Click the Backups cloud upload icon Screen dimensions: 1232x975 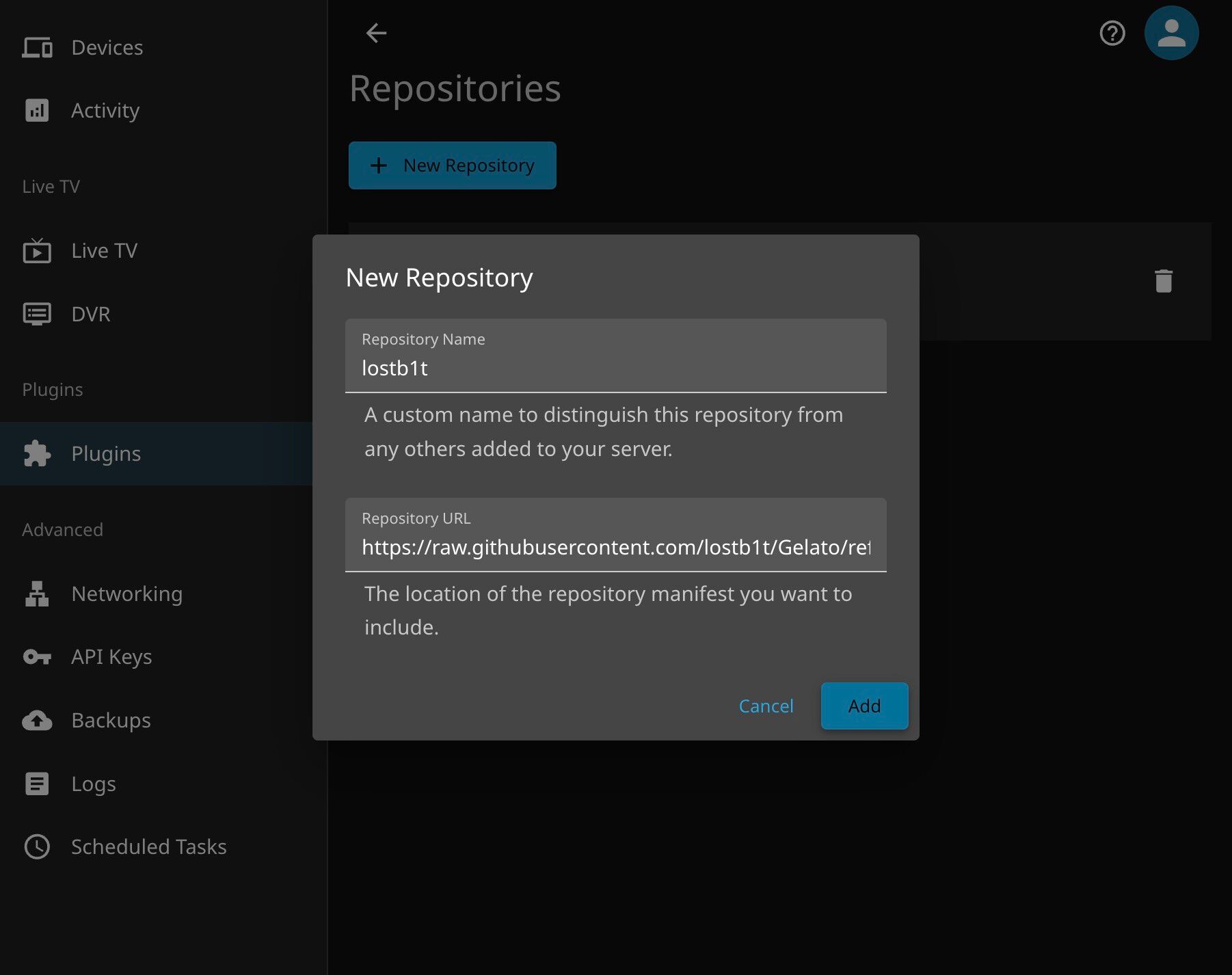[x=37, y=720]
